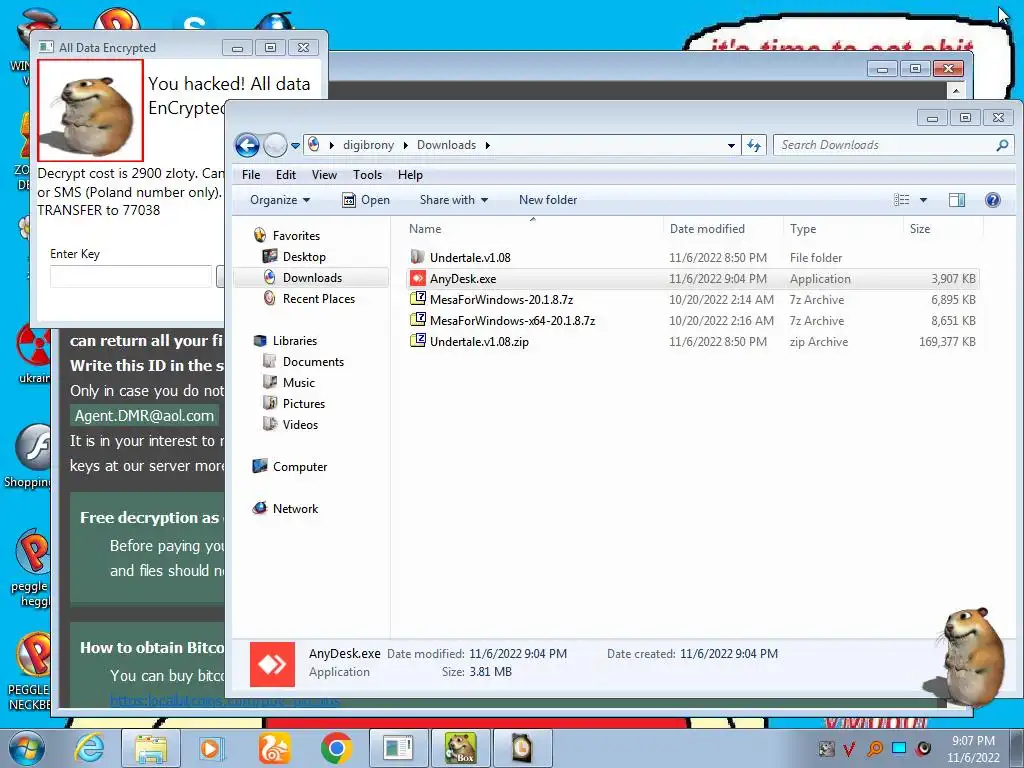Open the Music library
The image size is (1024, 768).
[x=298, y=383]
